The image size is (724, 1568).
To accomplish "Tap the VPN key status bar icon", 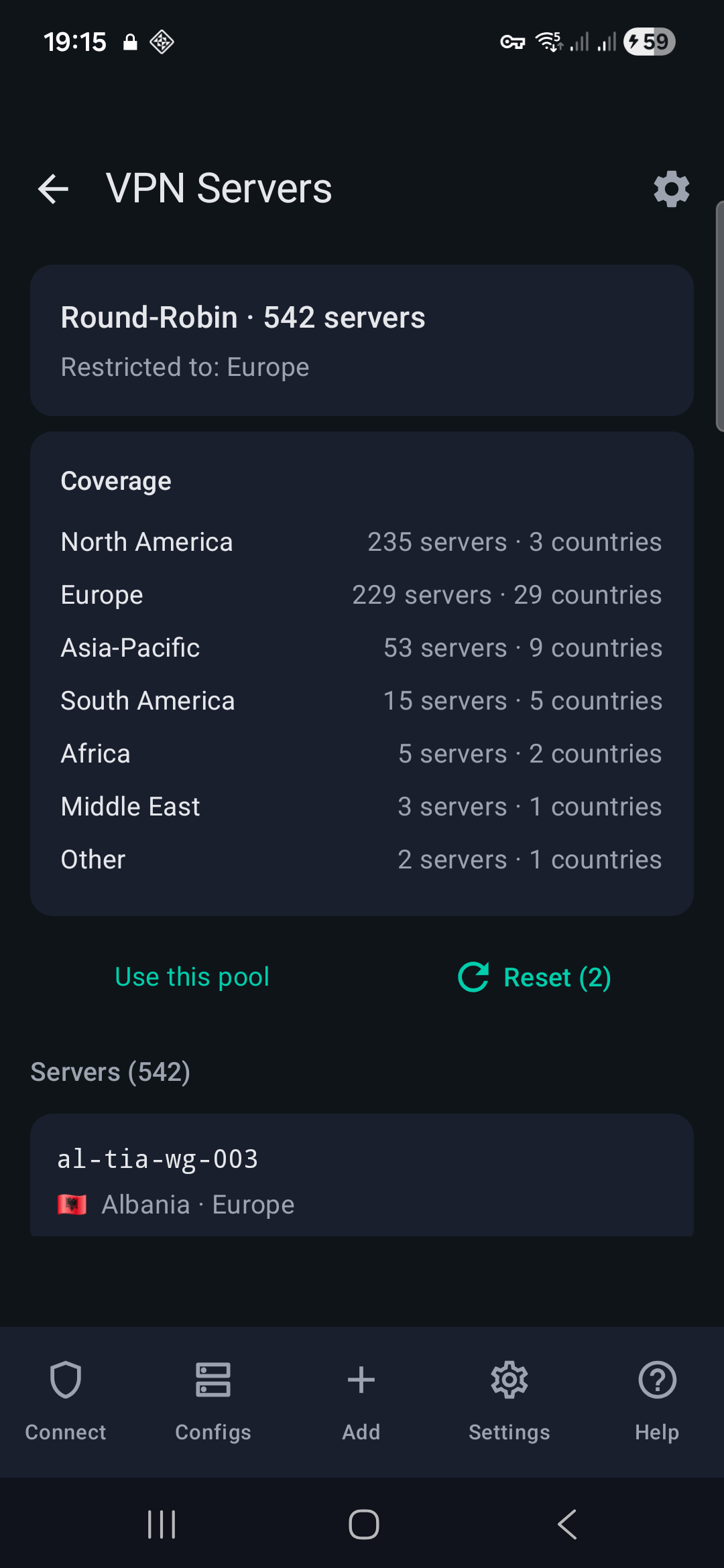I will (x=513, y=42).
